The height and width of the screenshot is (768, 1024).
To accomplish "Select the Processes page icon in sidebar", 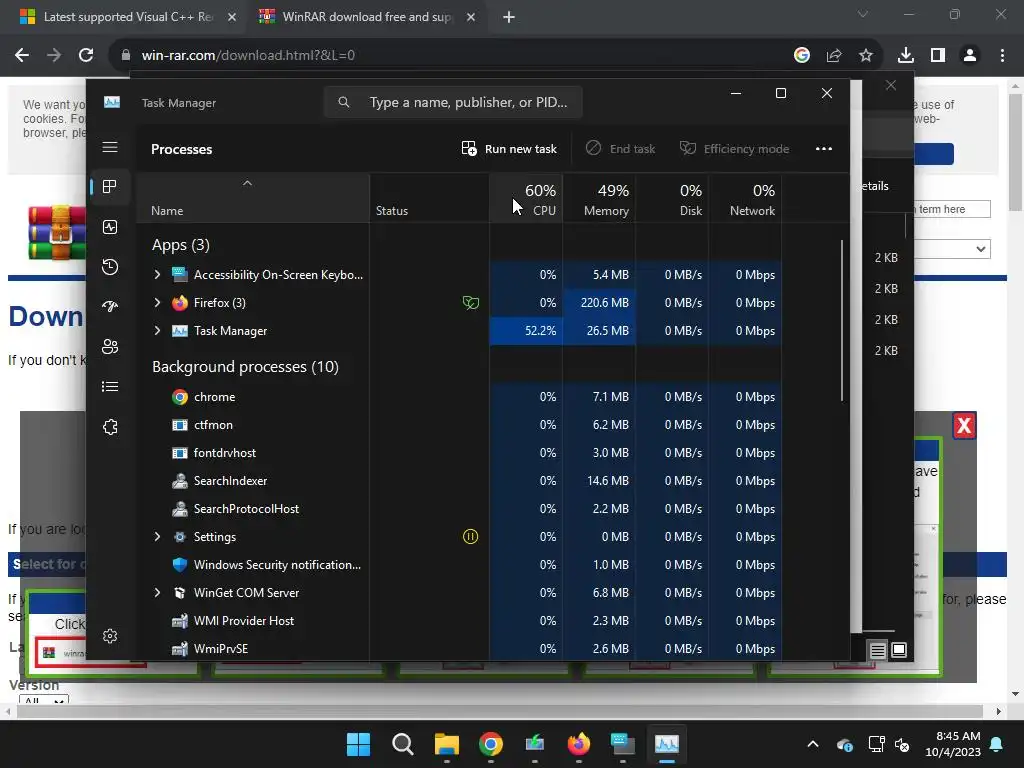I will pyautogui.click(x=110, y=187).
